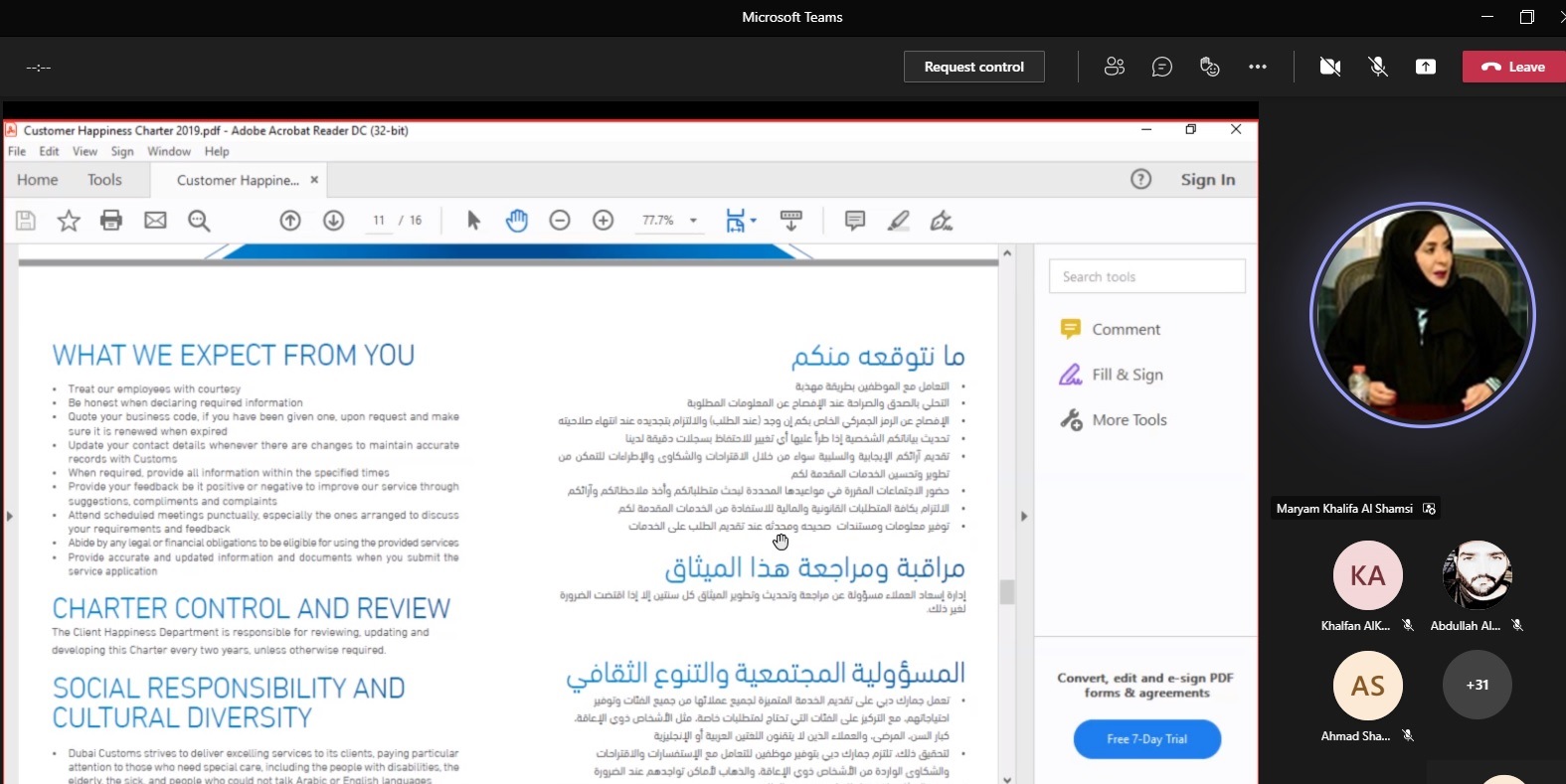Click the add comment bubble toolbar icon
Image resolution: width=1566 pixels, height=784 pixels.
[855, 221]
